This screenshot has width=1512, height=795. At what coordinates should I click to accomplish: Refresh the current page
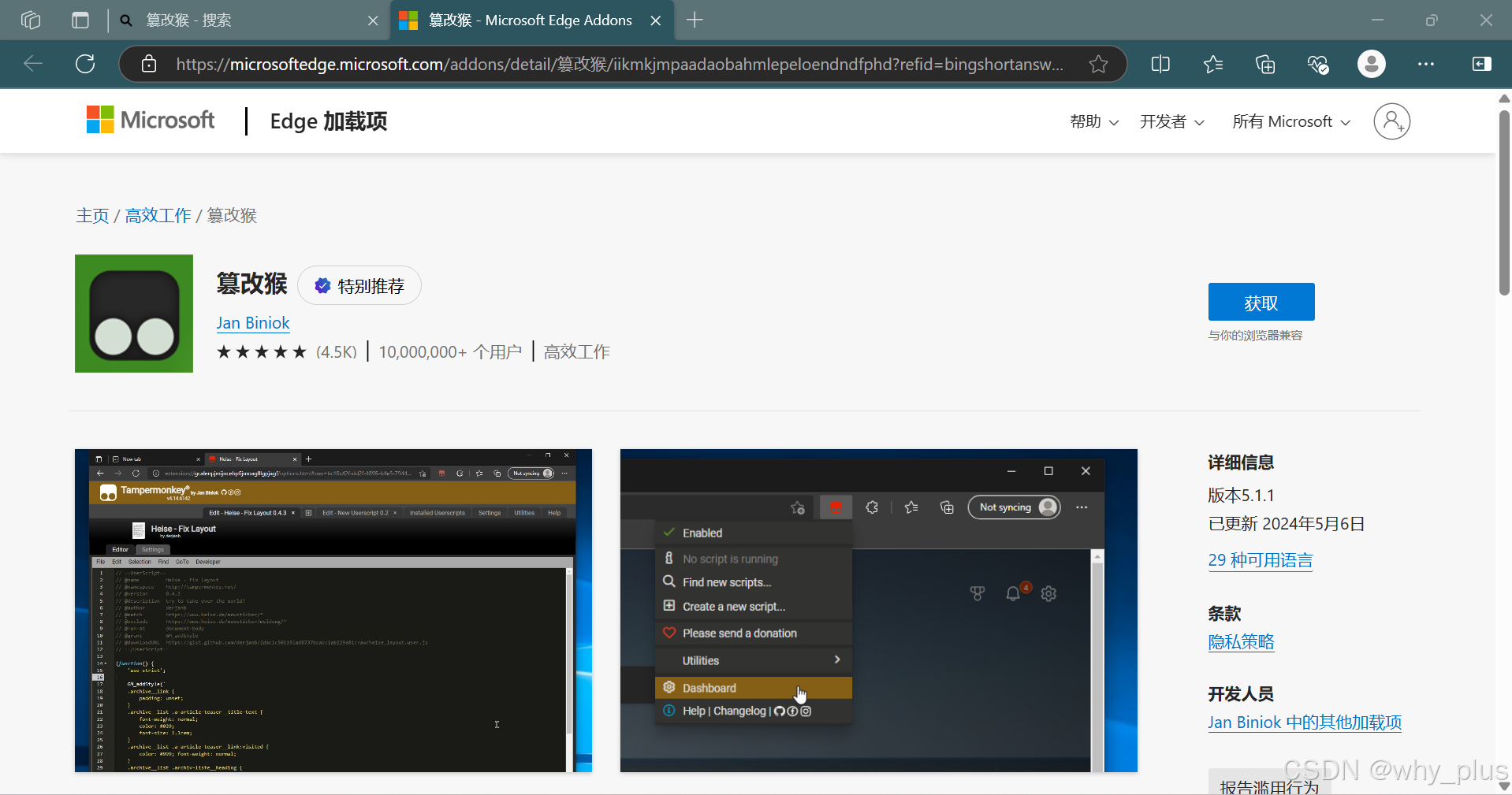(85, 64)
